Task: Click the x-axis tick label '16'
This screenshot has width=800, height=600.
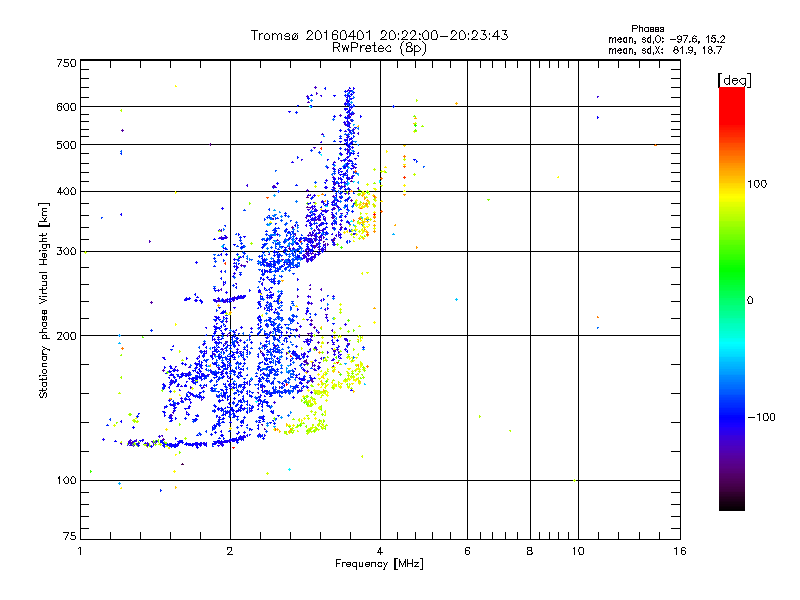Action: coord(680,551)
